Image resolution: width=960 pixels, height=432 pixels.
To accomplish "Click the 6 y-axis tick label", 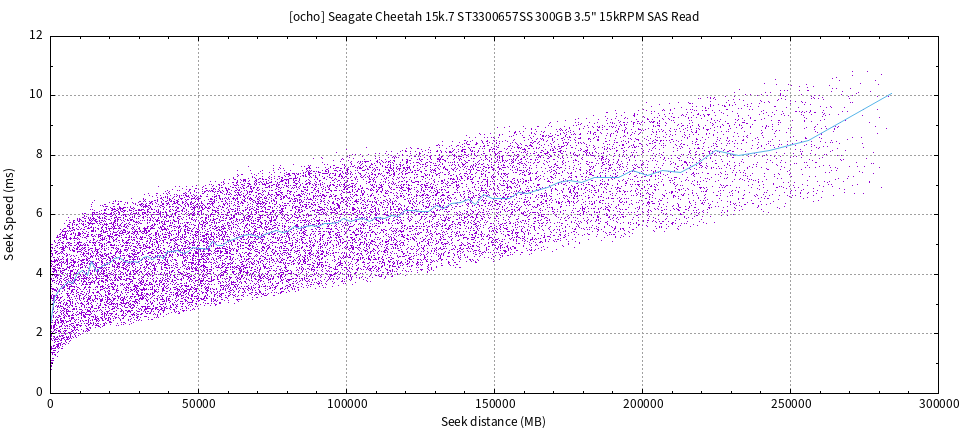I will [x=39, y=214].
